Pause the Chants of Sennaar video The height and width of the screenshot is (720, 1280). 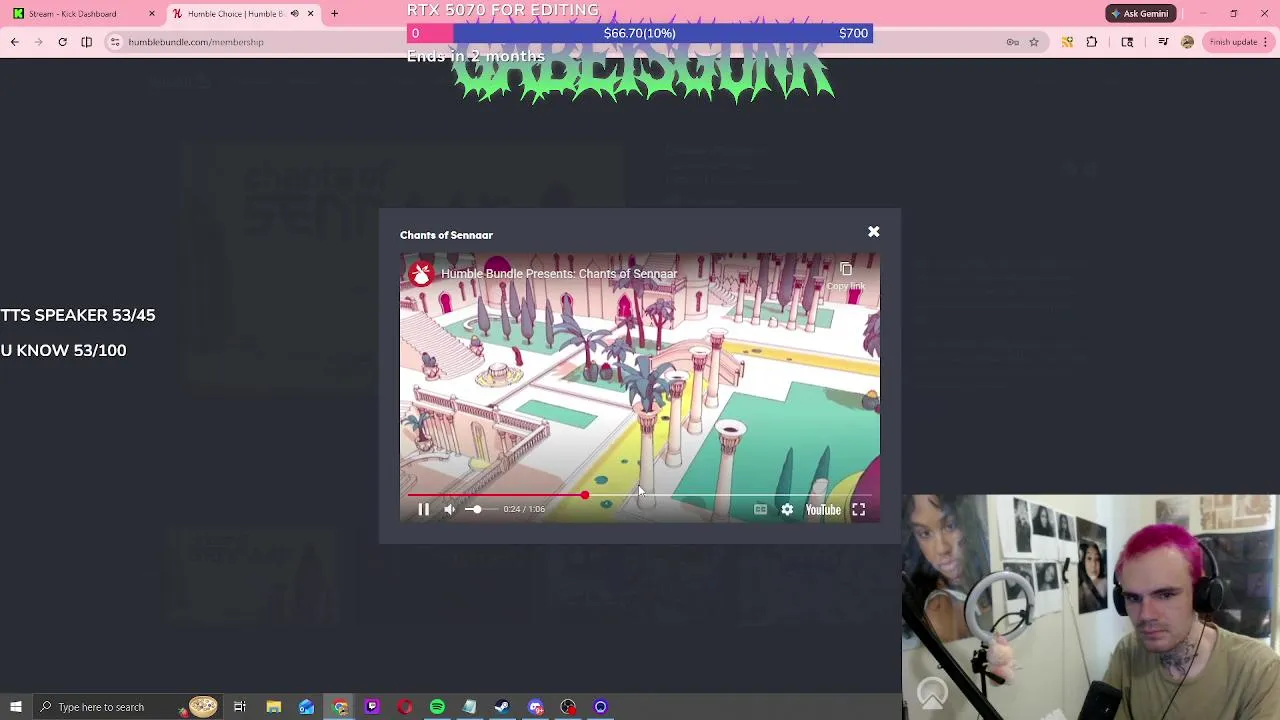[423, 509]
